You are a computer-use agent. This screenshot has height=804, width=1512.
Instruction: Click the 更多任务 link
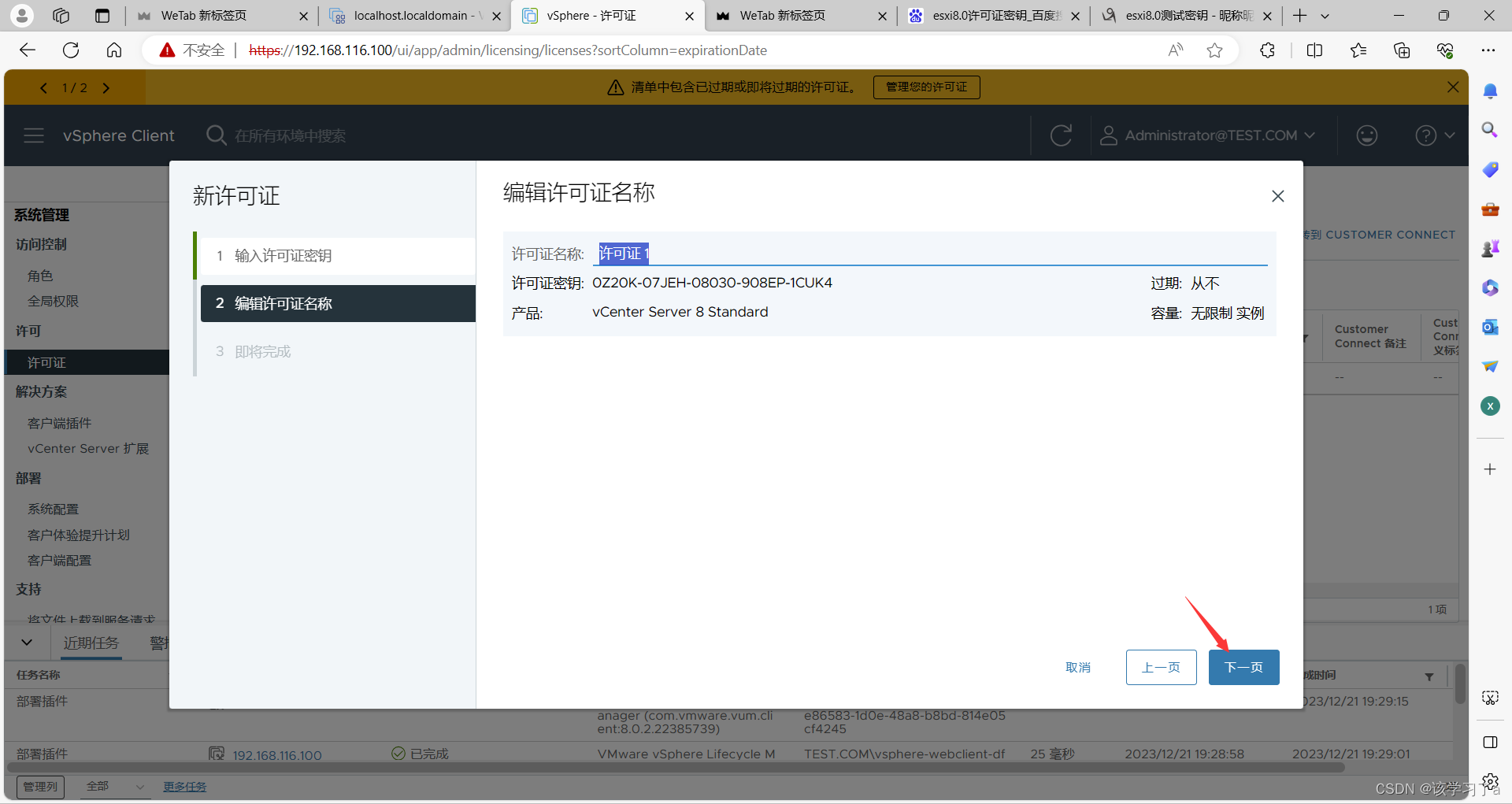[x=184, y=786]
